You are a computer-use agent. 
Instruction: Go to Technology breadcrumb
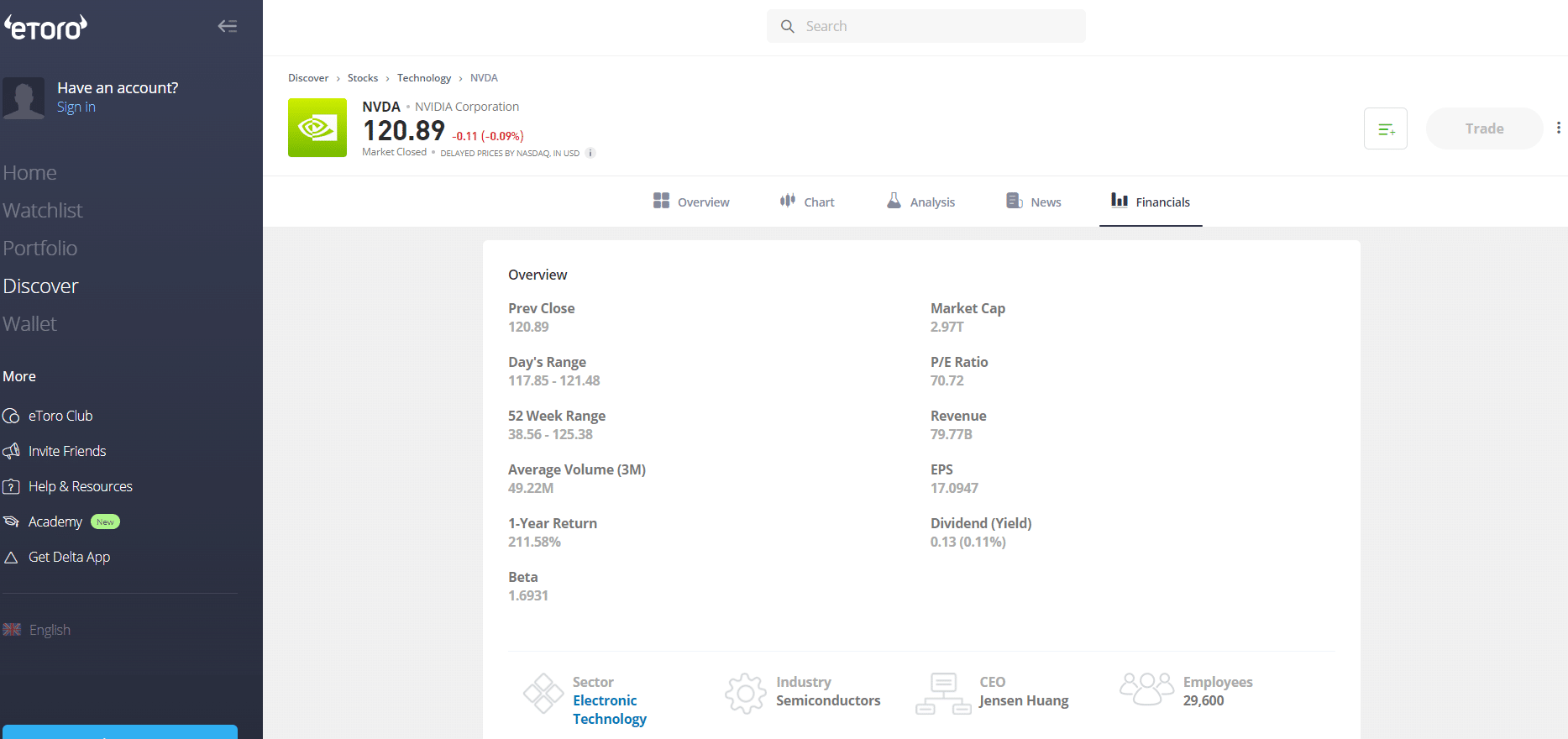(x=424, y=78)
